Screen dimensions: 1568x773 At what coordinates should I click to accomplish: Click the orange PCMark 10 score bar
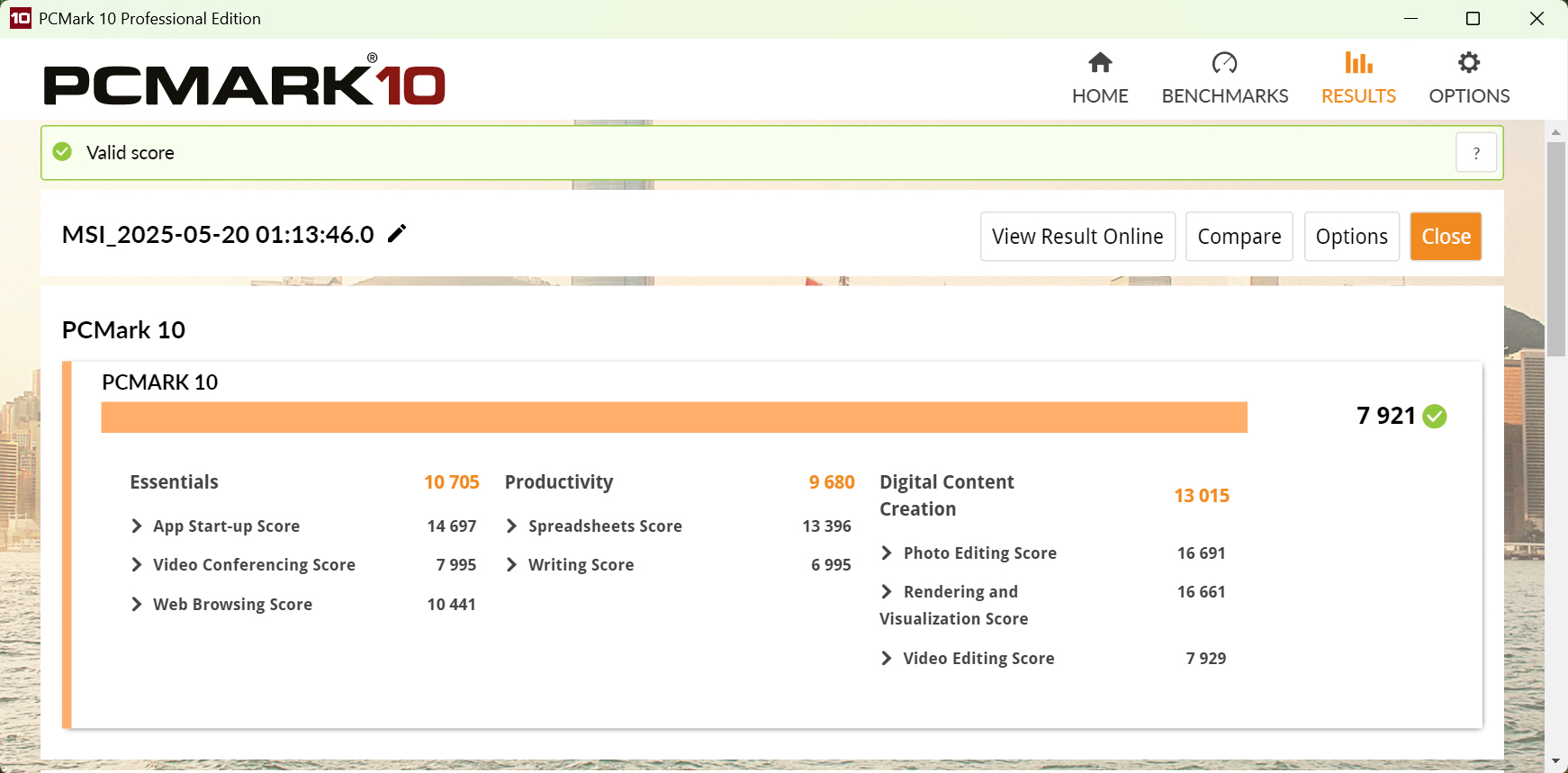tap(674, 418)
